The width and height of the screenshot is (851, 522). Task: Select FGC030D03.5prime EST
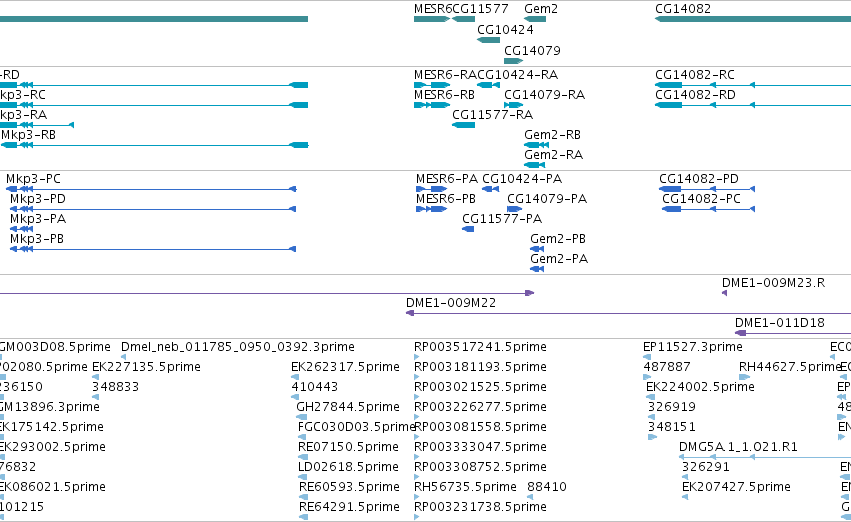coord(302,437)
